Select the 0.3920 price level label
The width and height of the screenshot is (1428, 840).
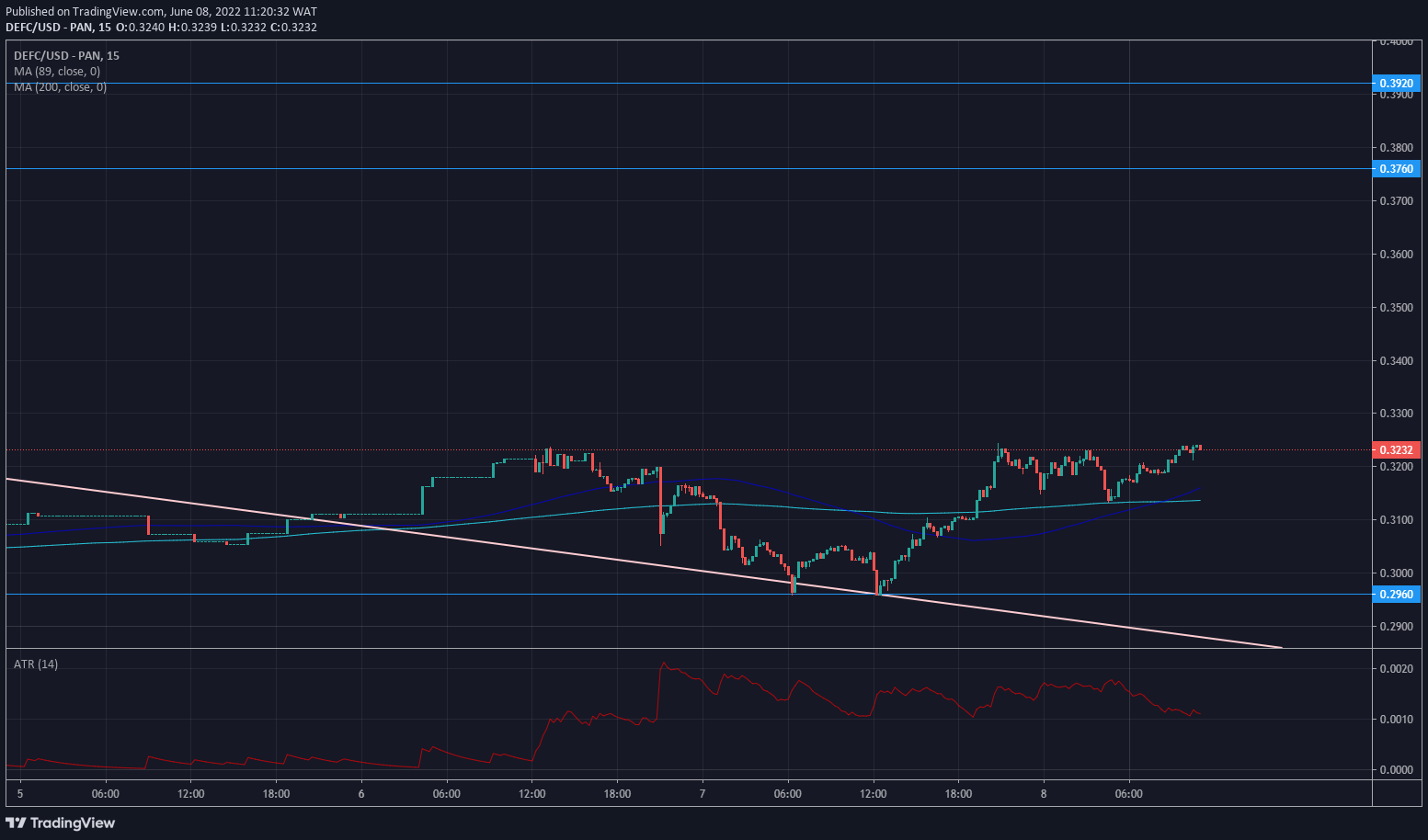point(1396,84)
